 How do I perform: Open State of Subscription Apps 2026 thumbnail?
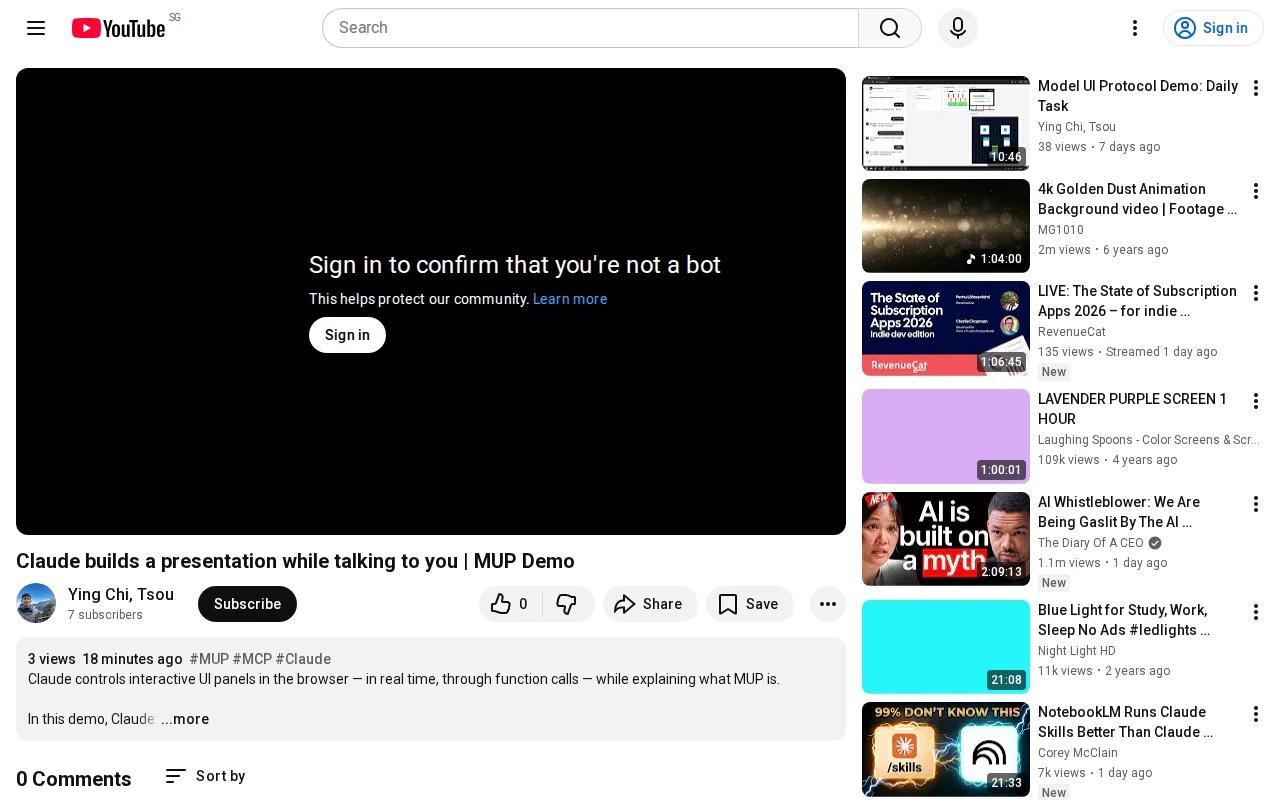[x=946, y=328]
